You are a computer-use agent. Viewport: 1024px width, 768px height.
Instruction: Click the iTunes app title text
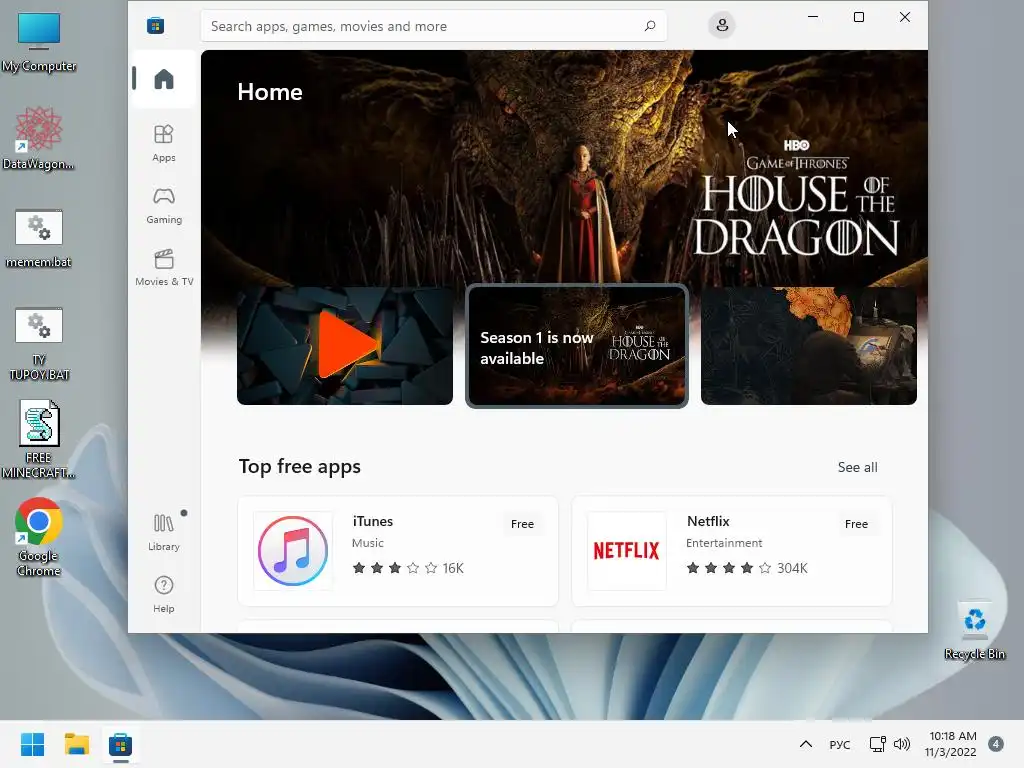click(x=372, y=521)
